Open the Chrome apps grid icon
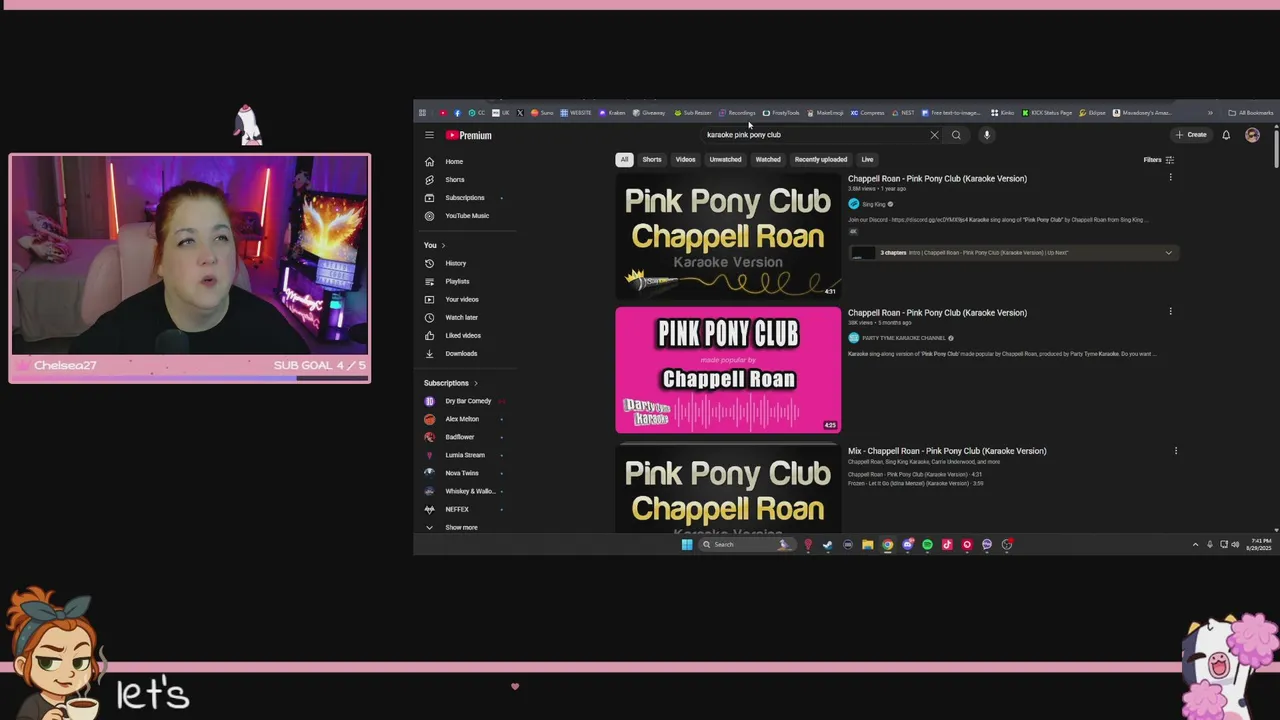Image resolution: width=1280 pixels, height=720 pixels. tap(422, 113)
